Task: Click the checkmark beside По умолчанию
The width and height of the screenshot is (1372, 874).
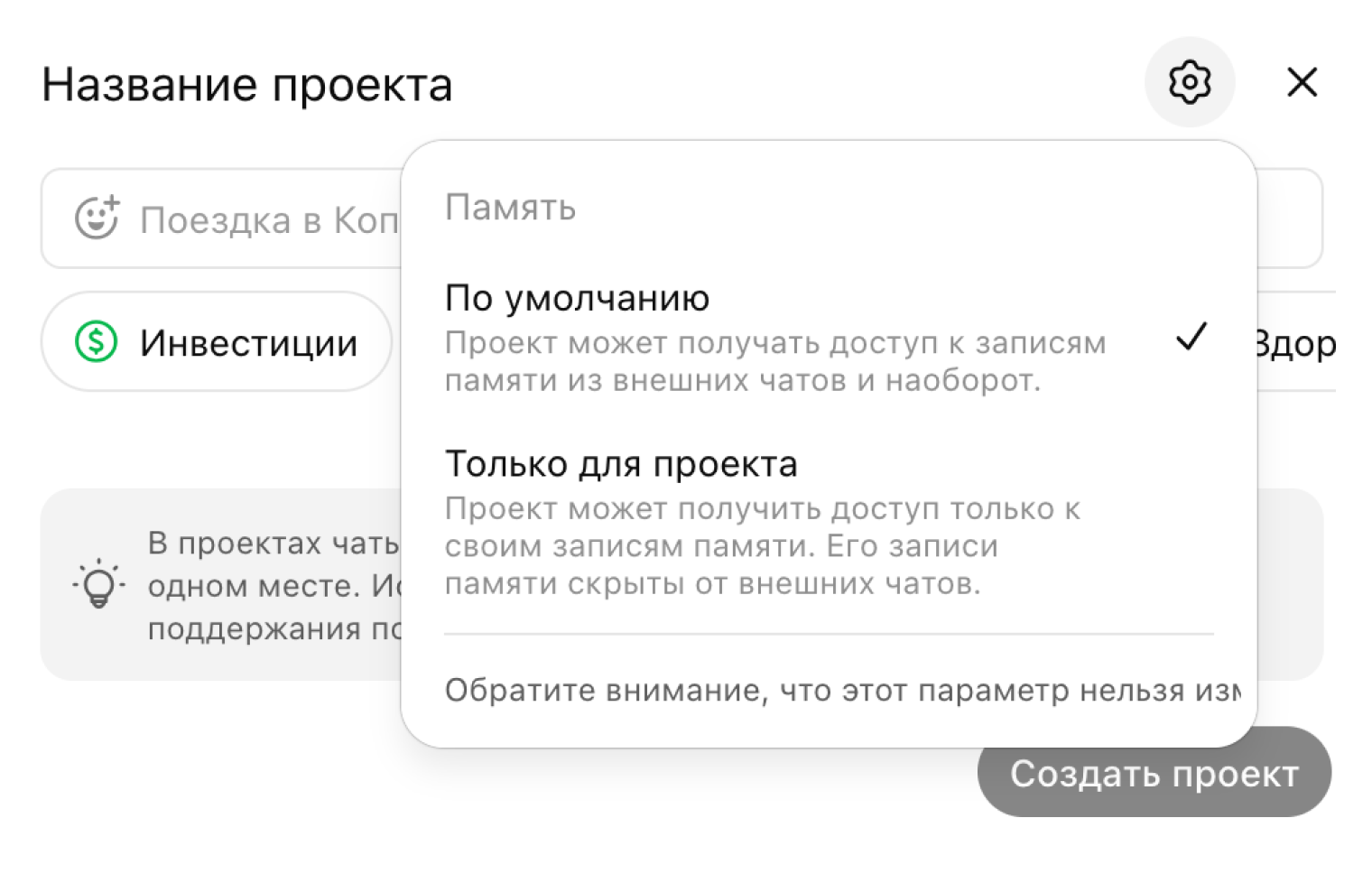Action: [x=1191, y=338]
